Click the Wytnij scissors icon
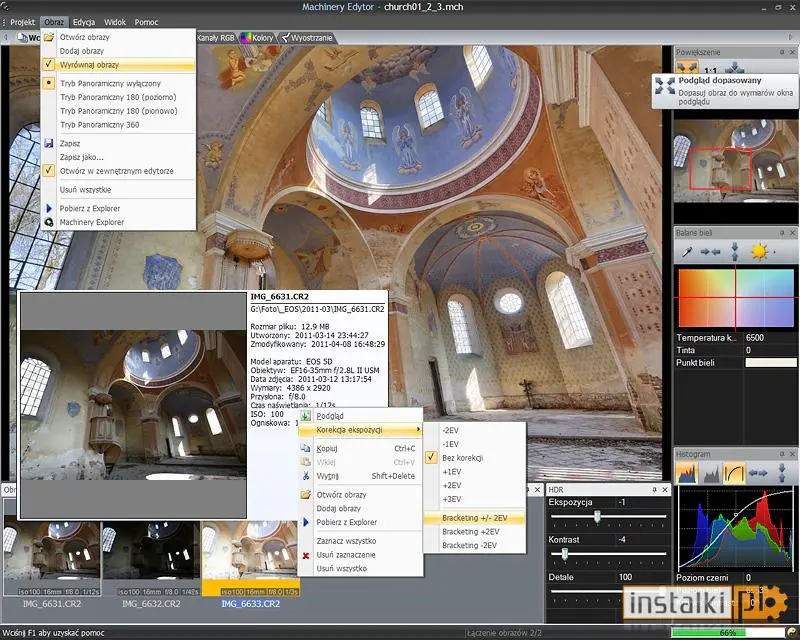The height and width of the screenshot is (640, 800). point(306,476)
